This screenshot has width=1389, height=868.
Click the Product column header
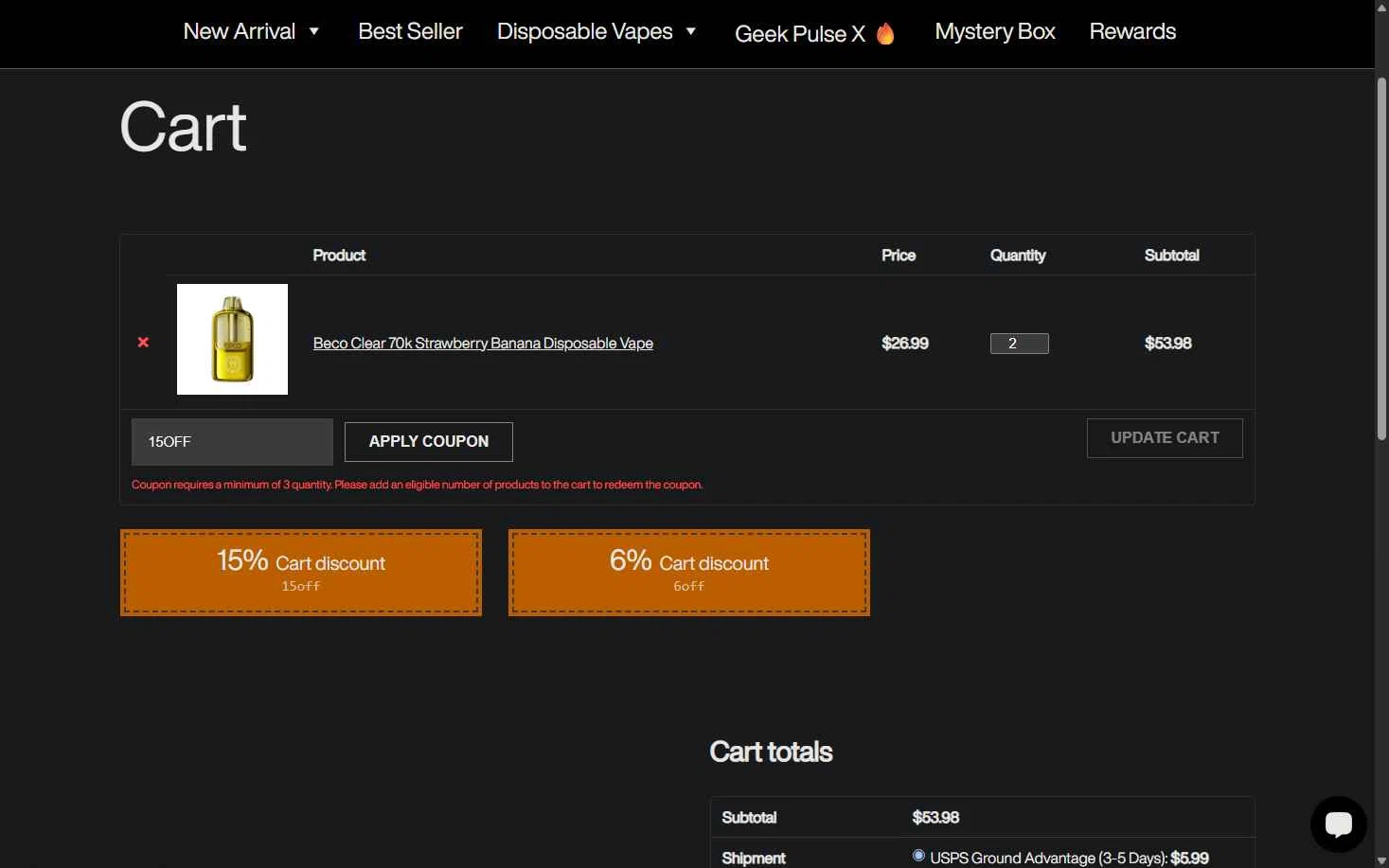pyautogui.click(x=339, y=256)
